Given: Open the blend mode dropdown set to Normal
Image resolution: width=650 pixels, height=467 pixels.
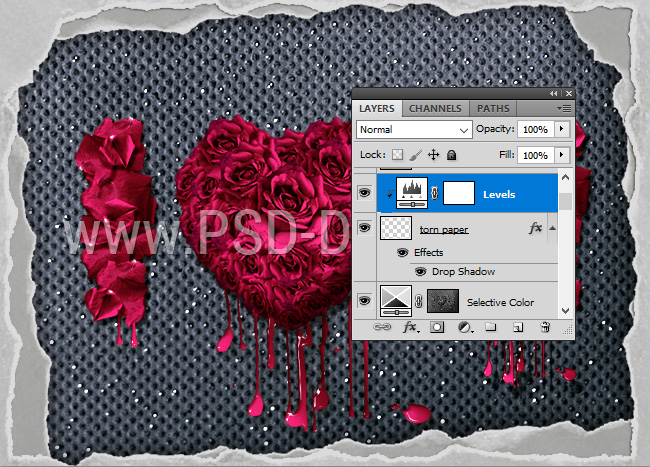Looking at the screenshot, I should pyautogui.click(x=414, y=130).
